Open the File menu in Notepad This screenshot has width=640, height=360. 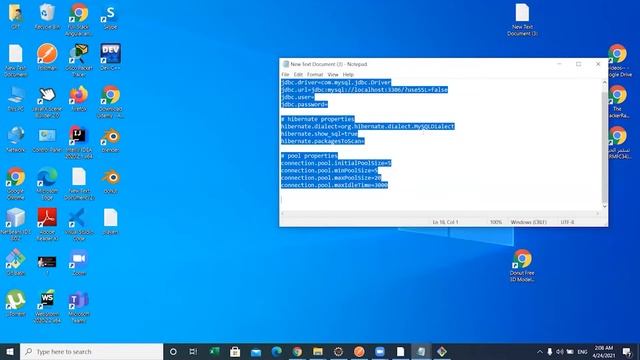tap(285, 75)
